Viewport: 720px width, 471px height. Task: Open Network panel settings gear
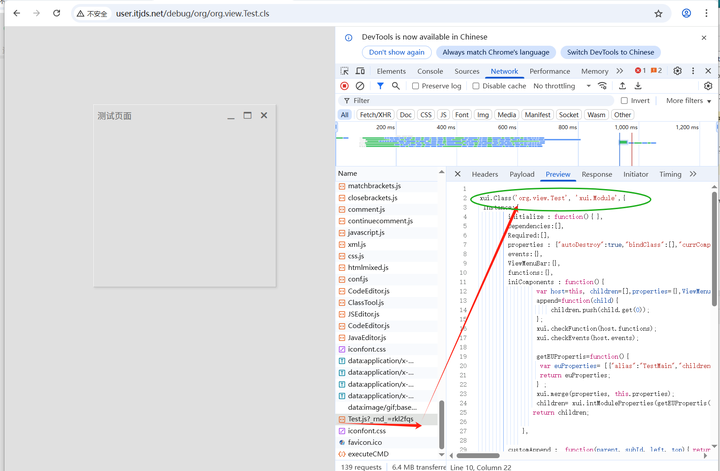point(708,86)
